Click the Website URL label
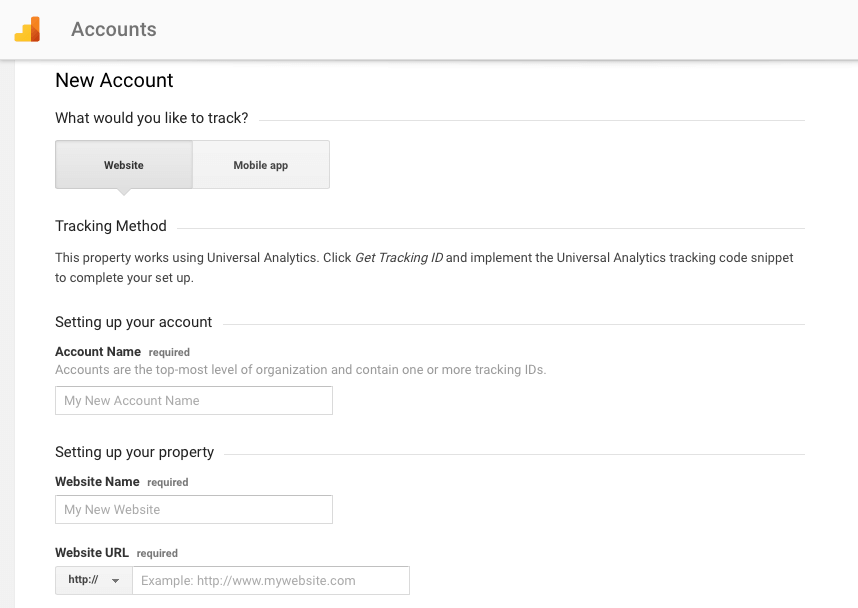 92,553
